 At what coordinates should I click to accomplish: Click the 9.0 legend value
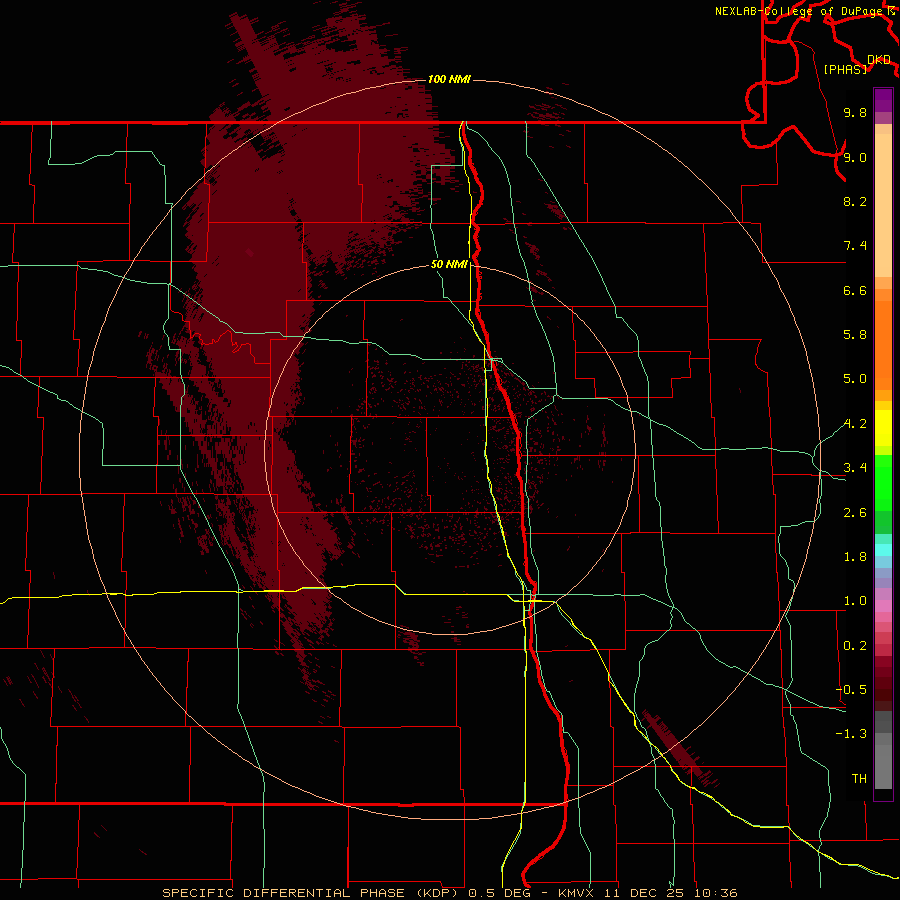(x=855, y=157)
